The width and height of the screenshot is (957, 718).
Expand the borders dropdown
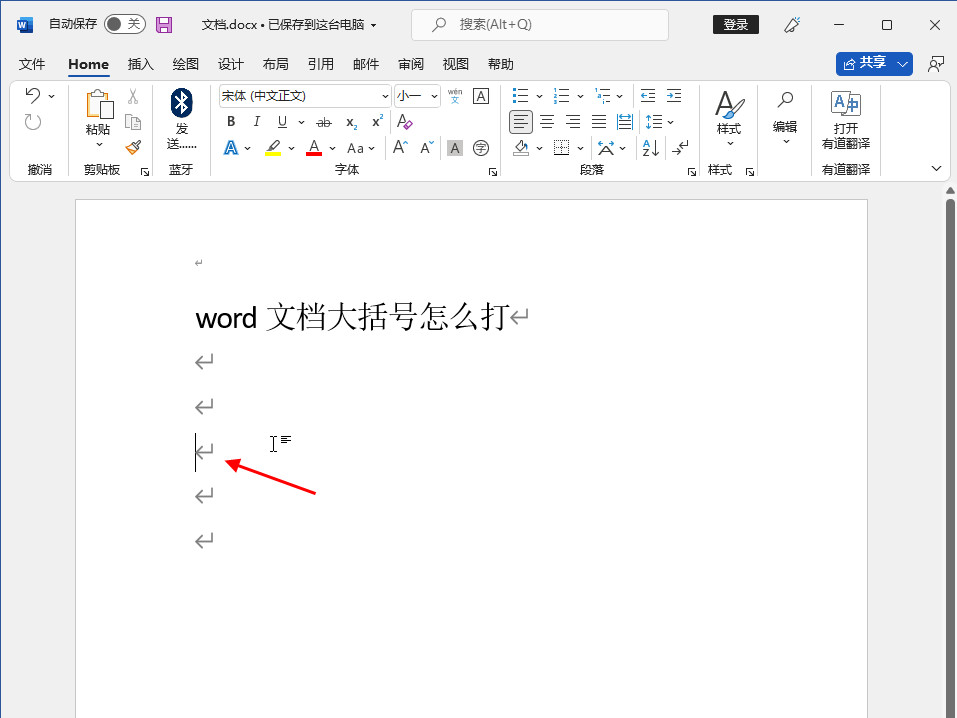click(580, 148)
